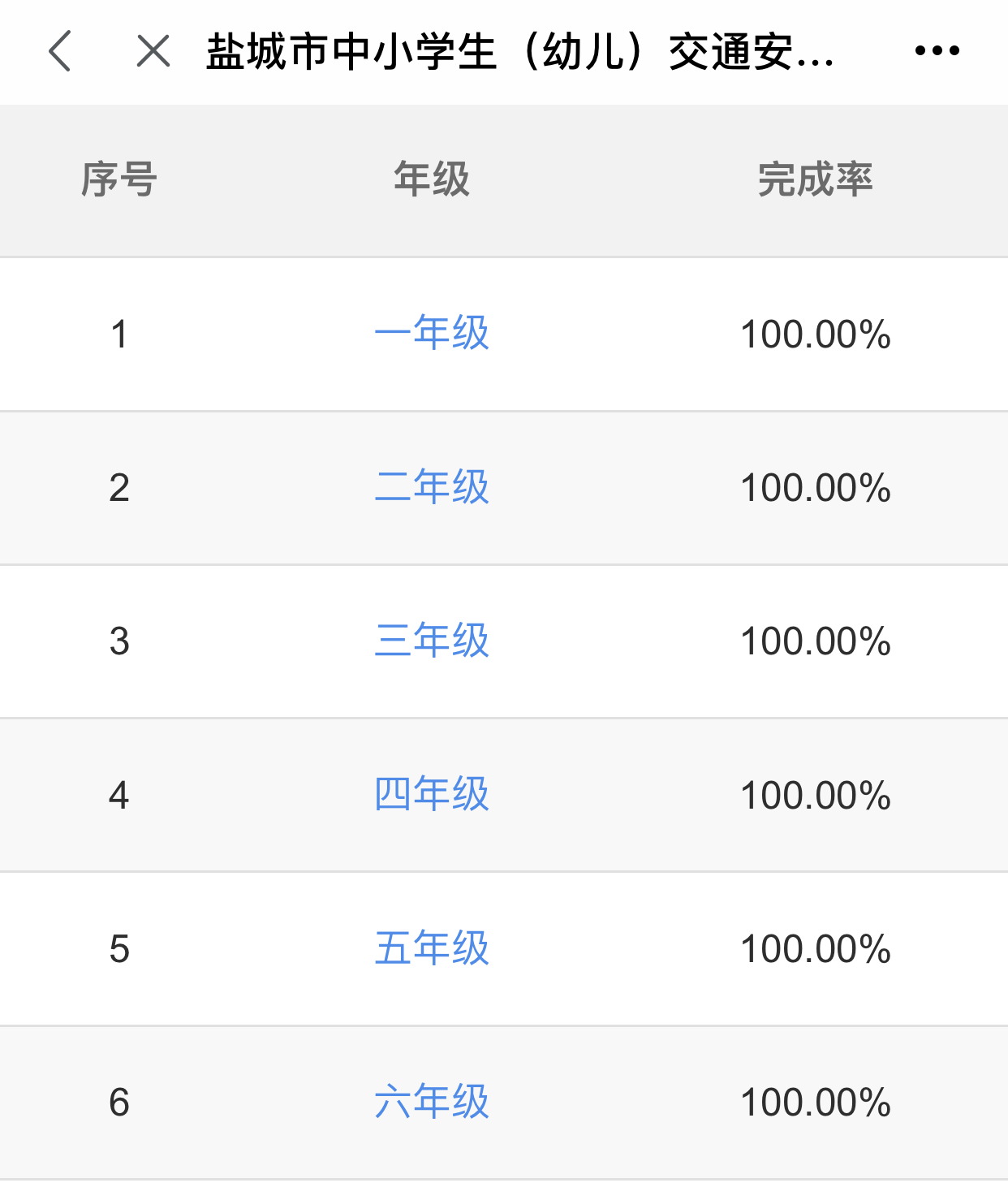Close the page with X icon
This screenshot has height=1187, width=1008.
click(x=153, y=51)
